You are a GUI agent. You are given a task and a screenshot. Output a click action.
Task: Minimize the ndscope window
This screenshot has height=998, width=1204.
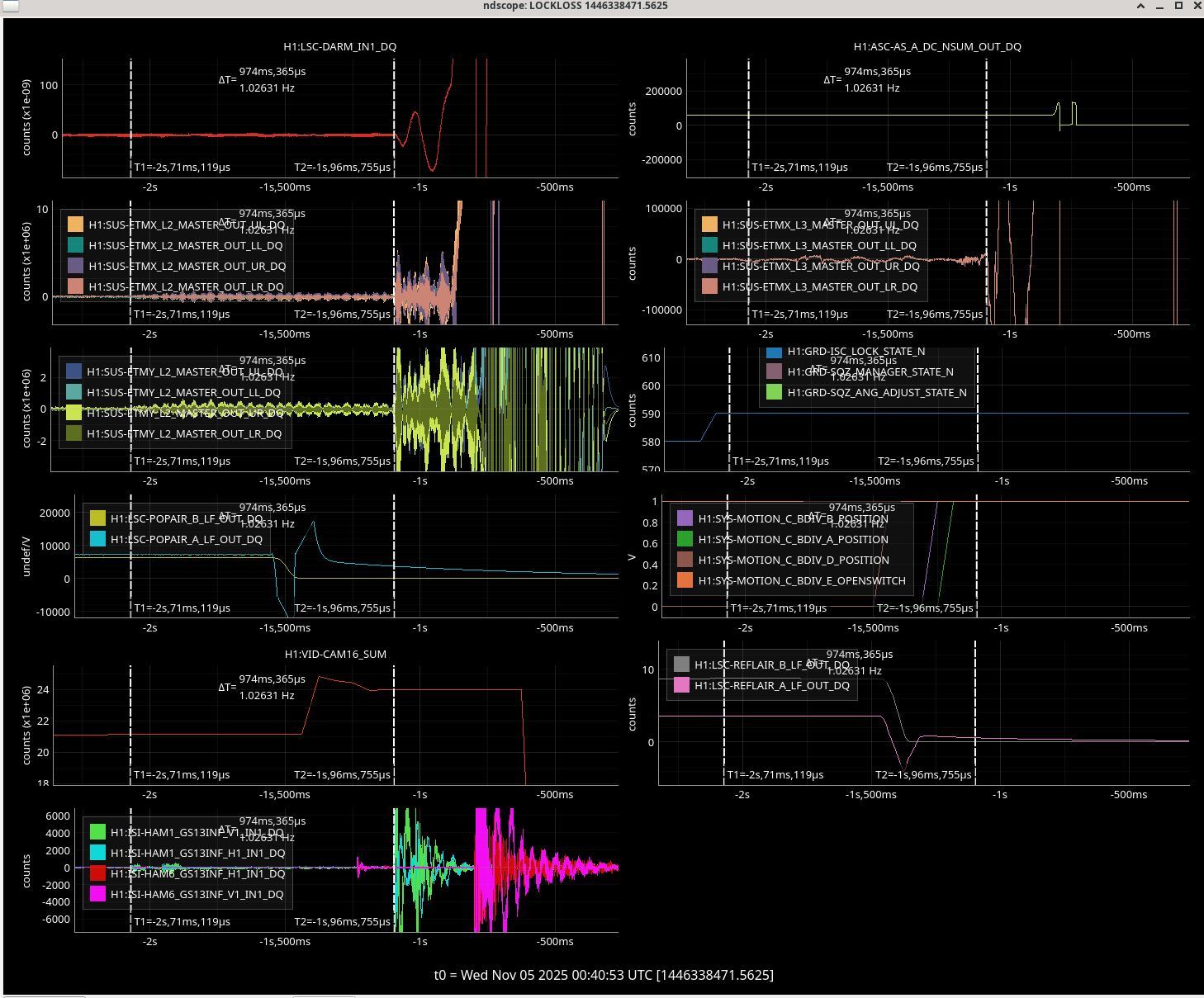tap(1159, 6)
